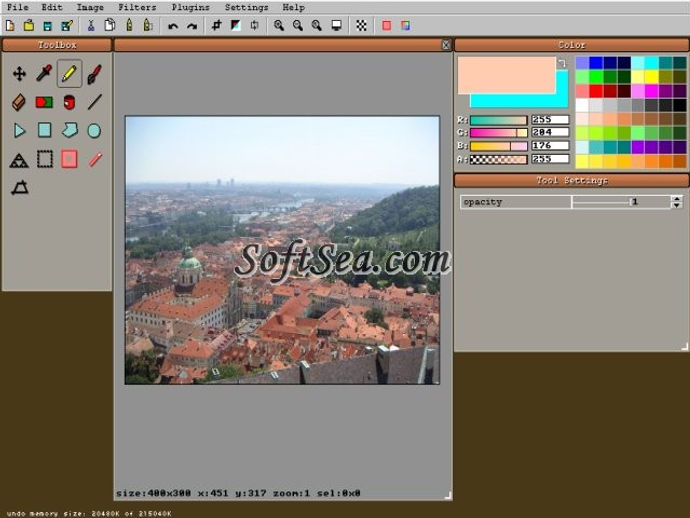This screenshot has height=518, width=690.
Task: Select the Polygon shape tool
Action: (x=69, y=130)
